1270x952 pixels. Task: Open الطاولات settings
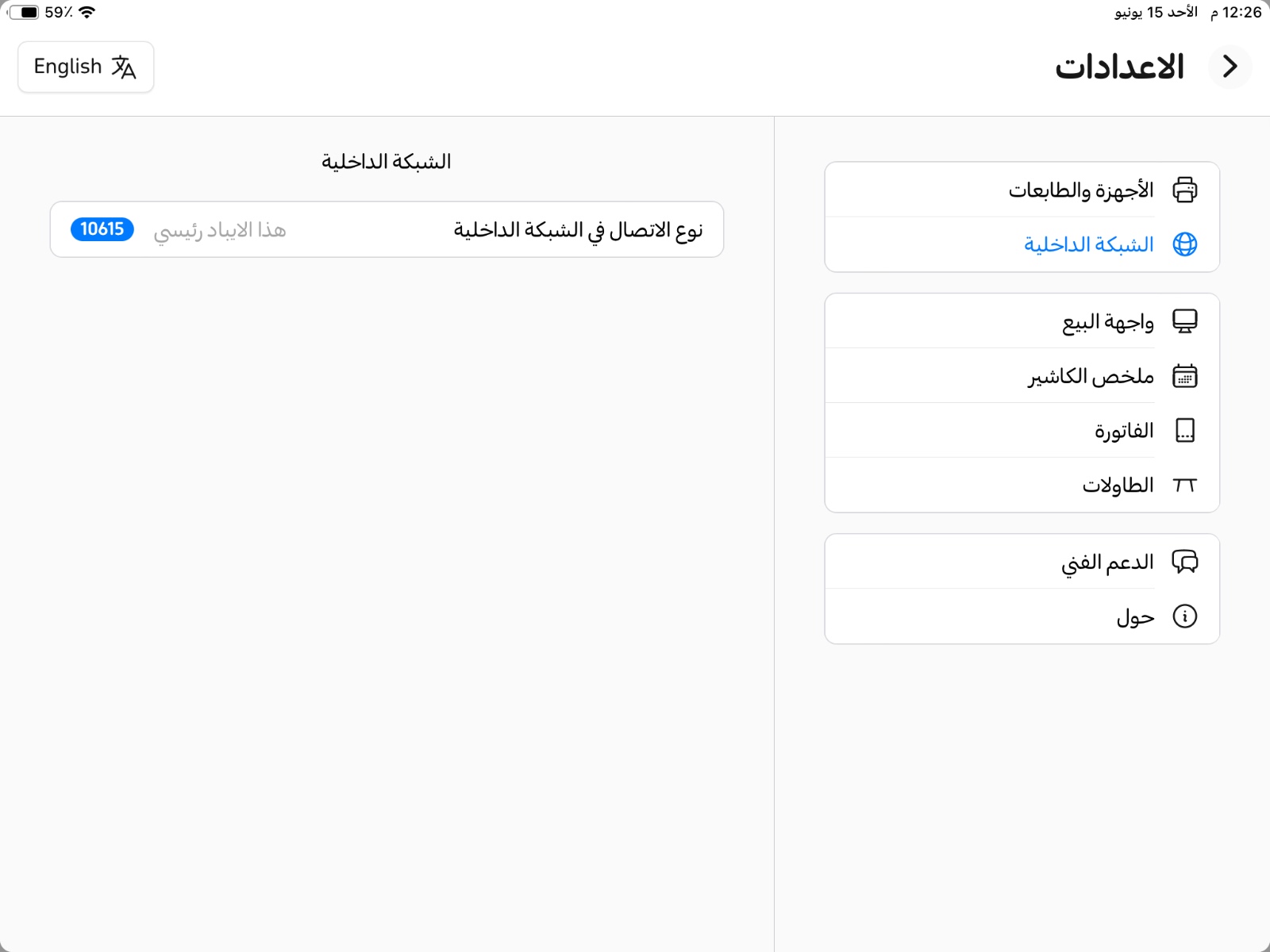tap(1022, 485)
